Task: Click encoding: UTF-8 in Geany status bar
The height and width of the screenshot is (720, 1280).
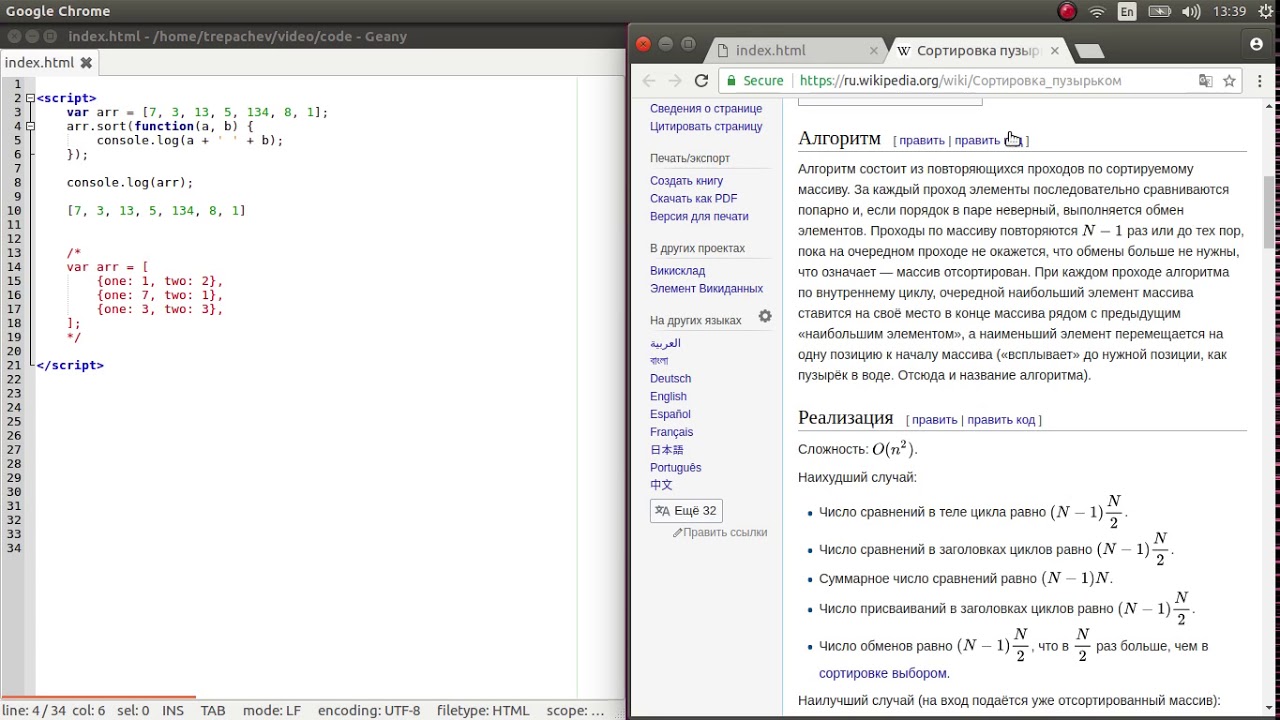Action: tap(369, 711)
